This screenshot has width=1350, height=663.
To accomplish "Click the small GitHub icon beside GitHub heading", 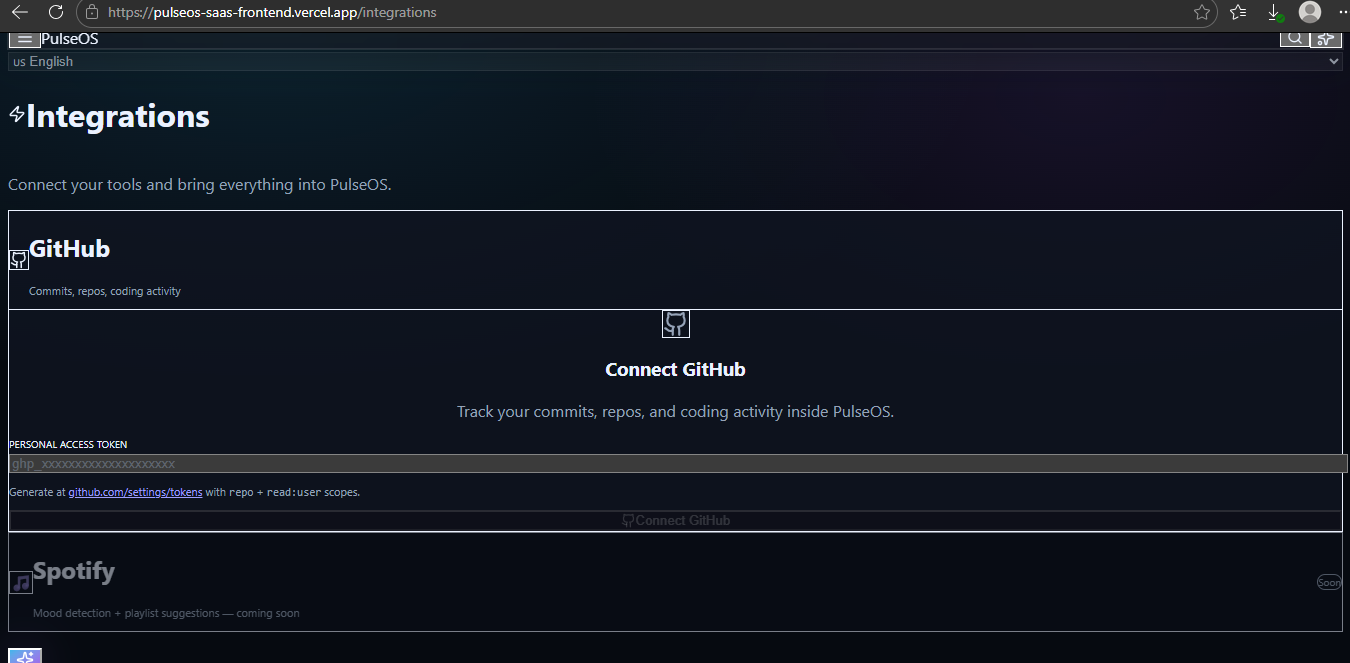I will coord(18,260).
